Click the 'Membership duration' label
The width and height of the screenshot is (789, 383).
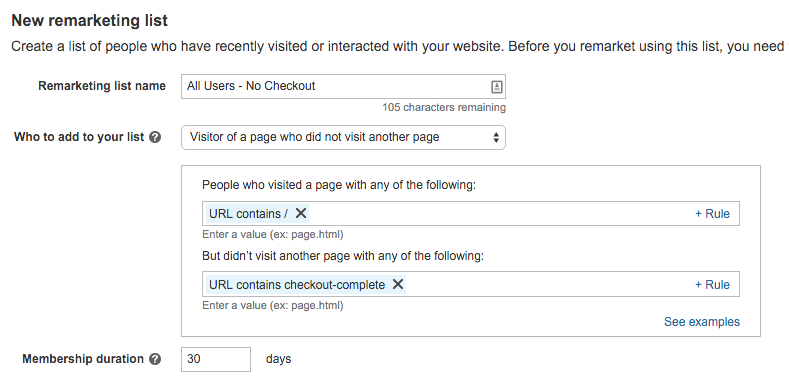click(x=83, y=359)
